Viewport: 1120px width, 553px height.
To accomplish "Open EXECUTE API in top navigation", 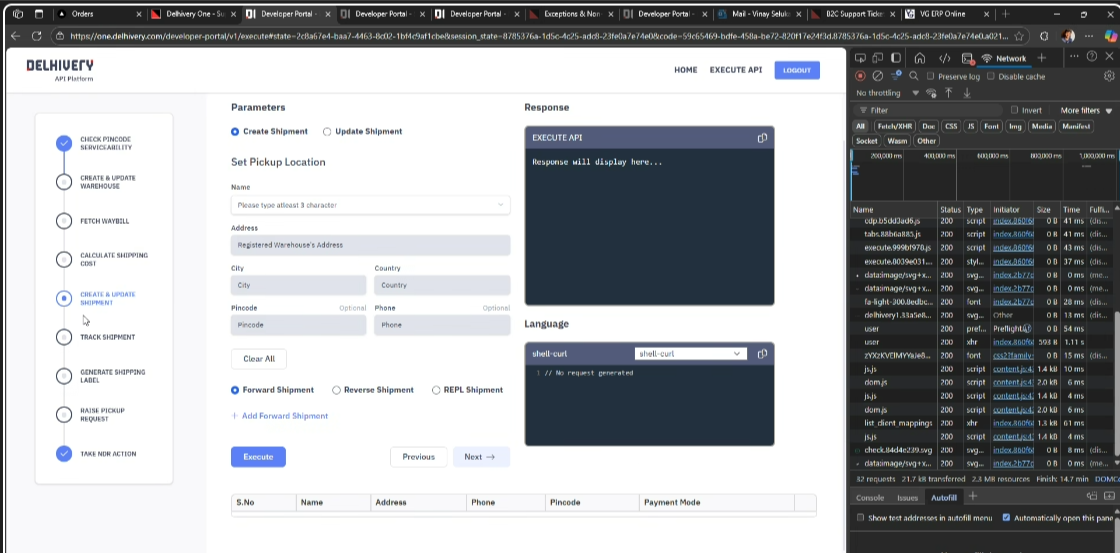I will pyautogui.click(x=735, y=70).
